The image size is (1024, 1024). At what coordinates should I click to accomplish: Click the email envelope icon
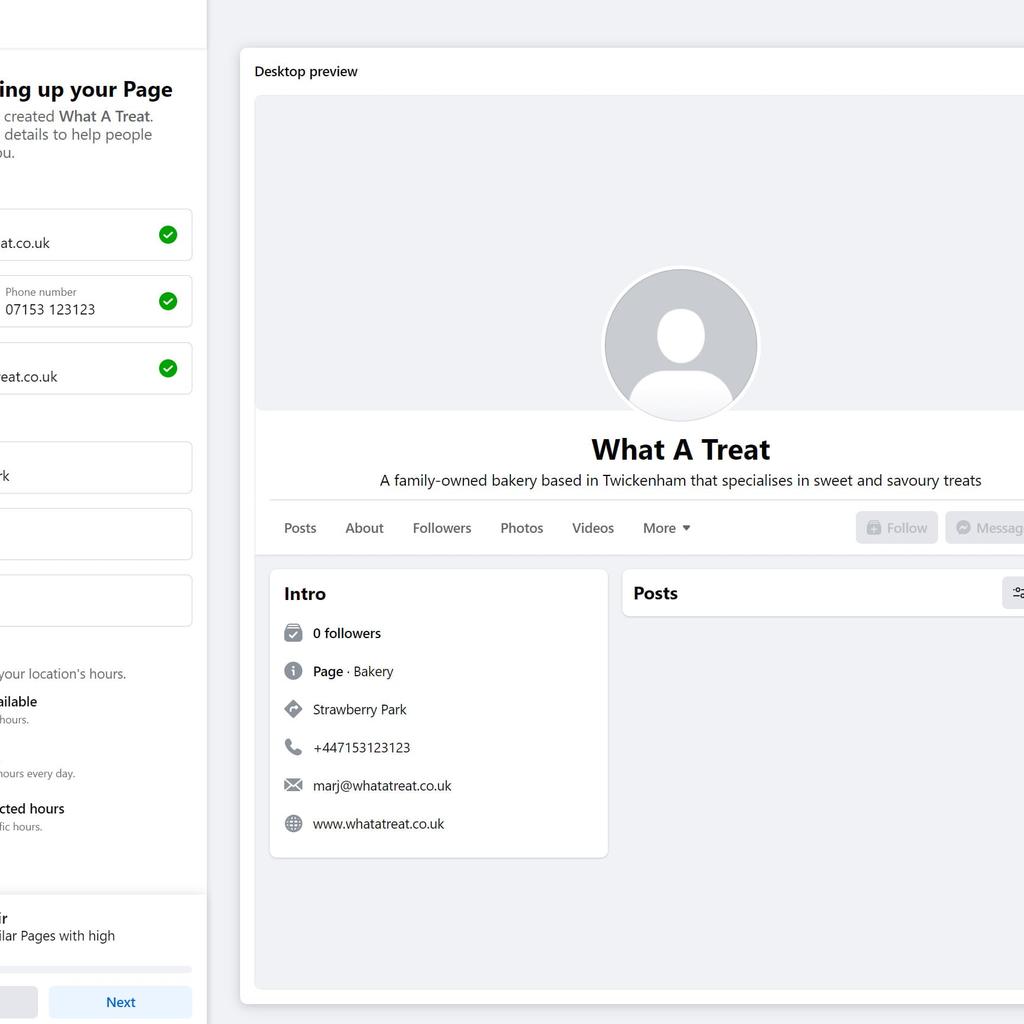tap(293, 786)
